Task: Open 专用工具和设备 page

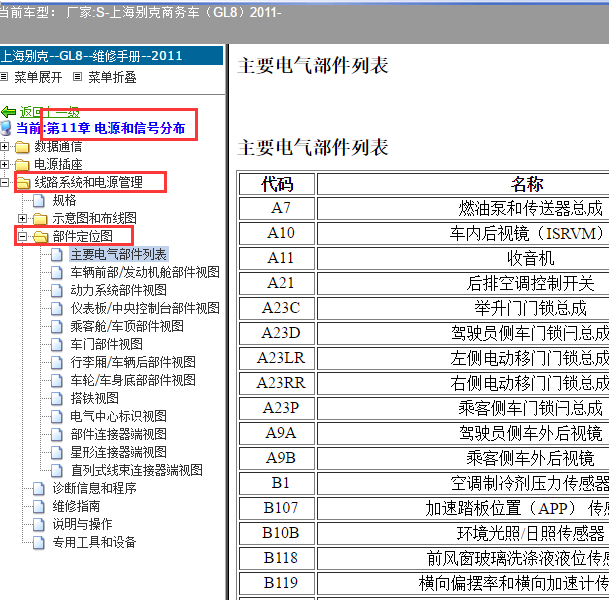Action: coord(94,542)
